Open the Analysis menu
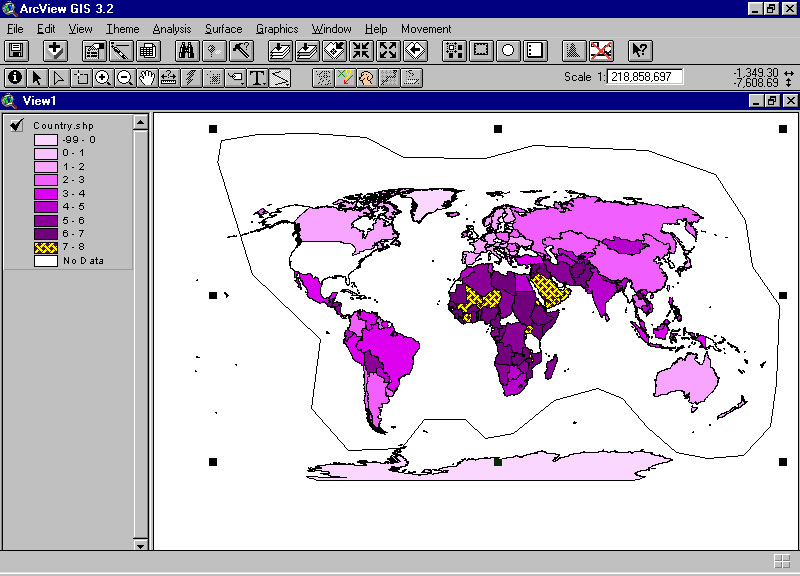800x576 pixels. point(171,29)
